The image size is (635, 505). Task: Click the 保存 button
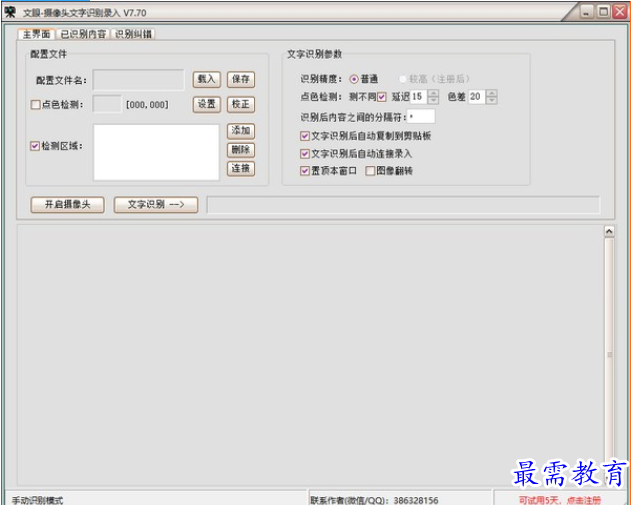pos(241,79)
